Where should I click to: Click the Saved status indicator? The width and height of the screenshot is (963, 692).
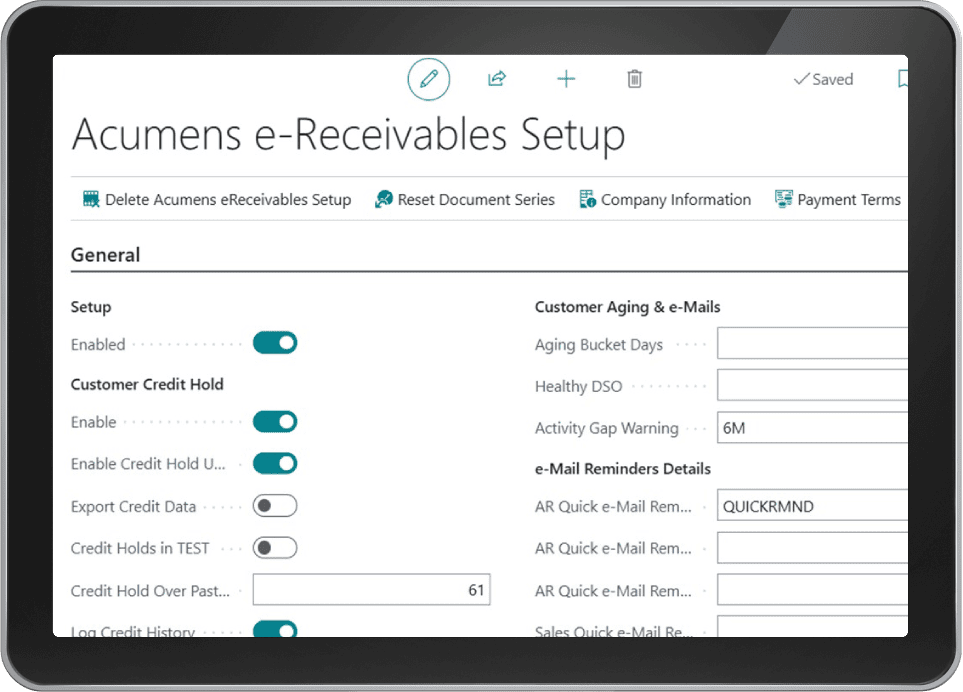tap(824, 79)
